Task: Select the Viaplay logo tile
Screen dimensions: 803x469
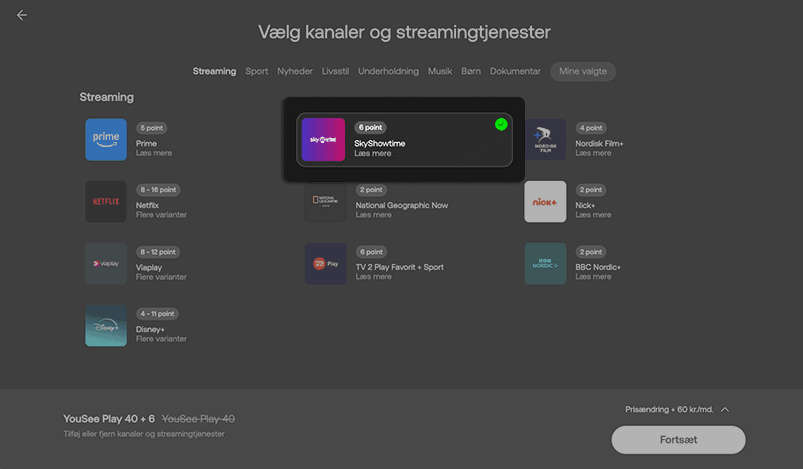Action: tap(106, 264)
